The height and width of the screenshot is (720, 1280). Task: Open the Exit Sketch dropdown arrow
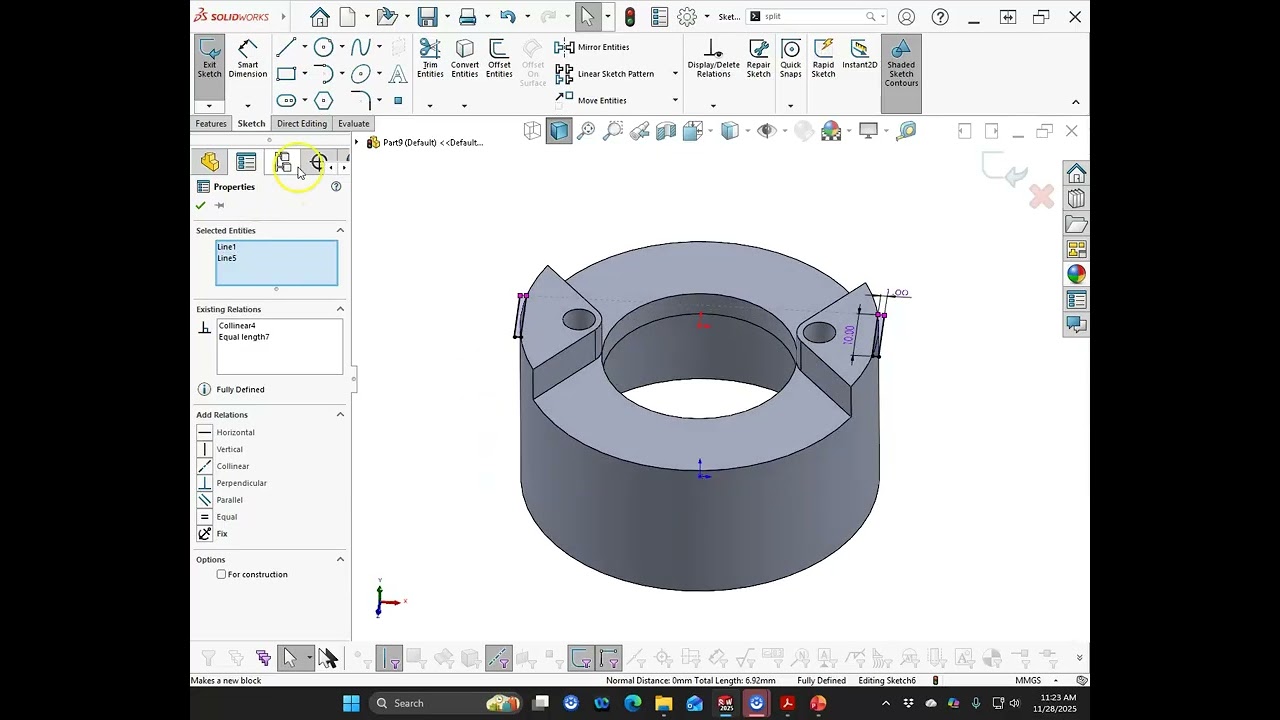tap(209, 106)
